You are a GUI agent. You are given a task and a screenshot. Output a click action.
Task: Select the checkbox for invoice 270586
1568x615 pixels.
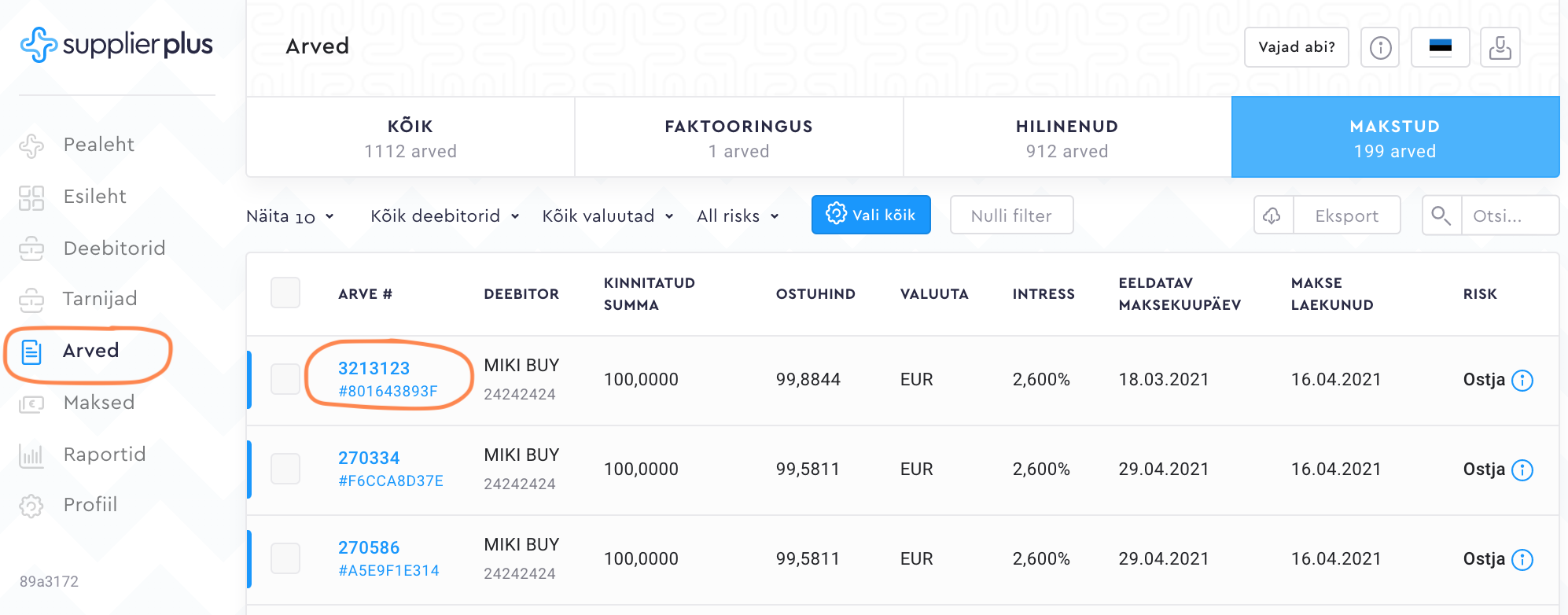click(x=285, y=558)
